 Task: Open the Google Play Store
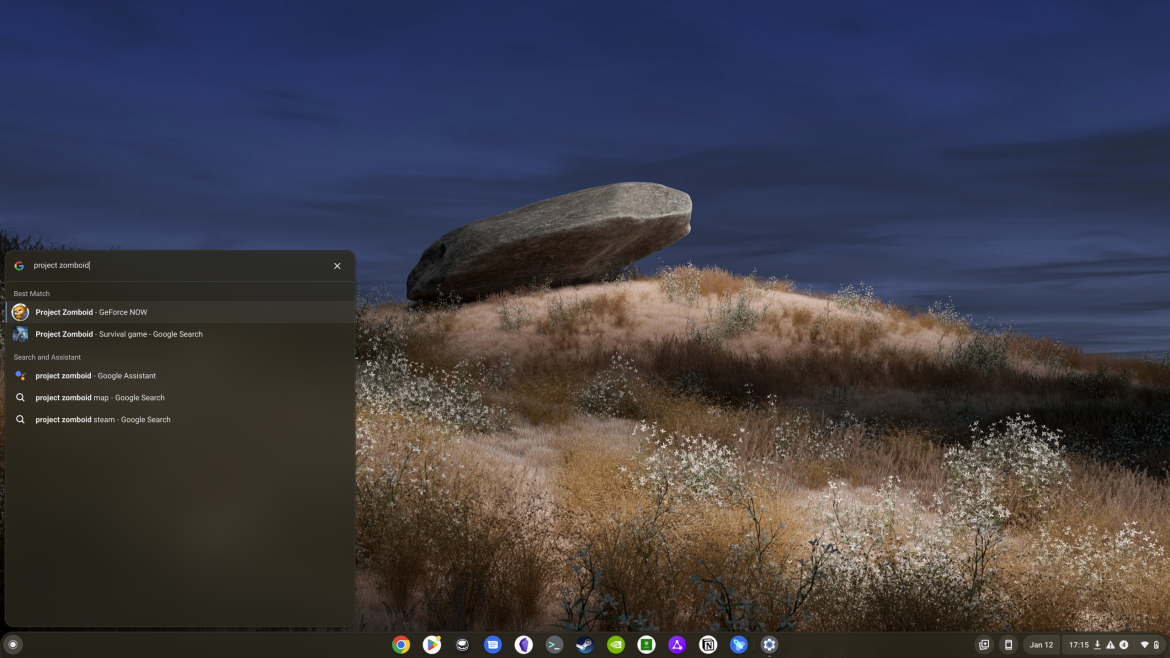point(431,645)
